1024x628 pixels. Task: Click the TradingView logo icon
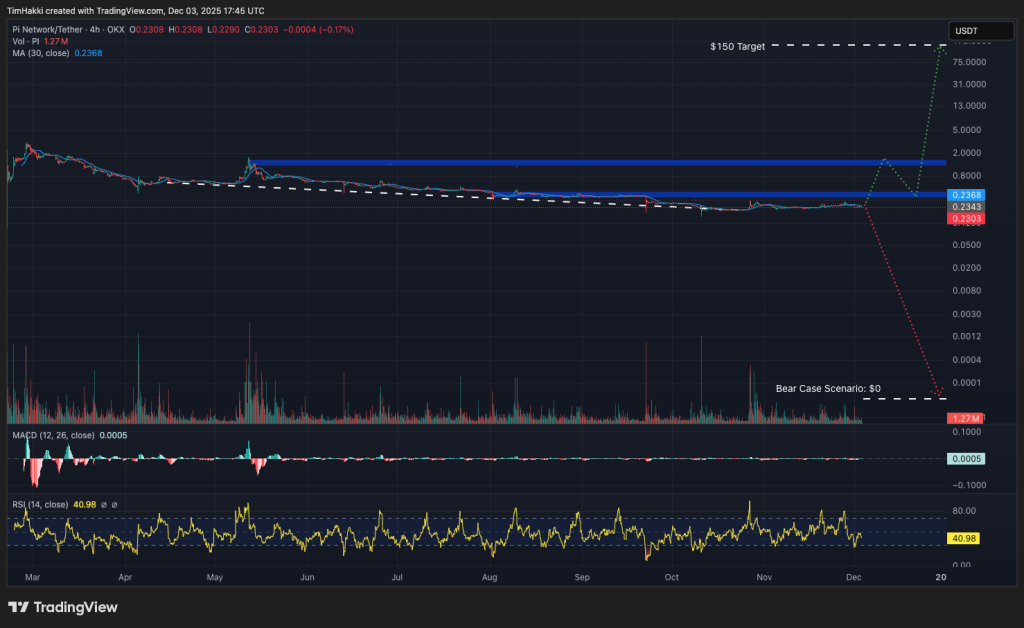[18, 607]
